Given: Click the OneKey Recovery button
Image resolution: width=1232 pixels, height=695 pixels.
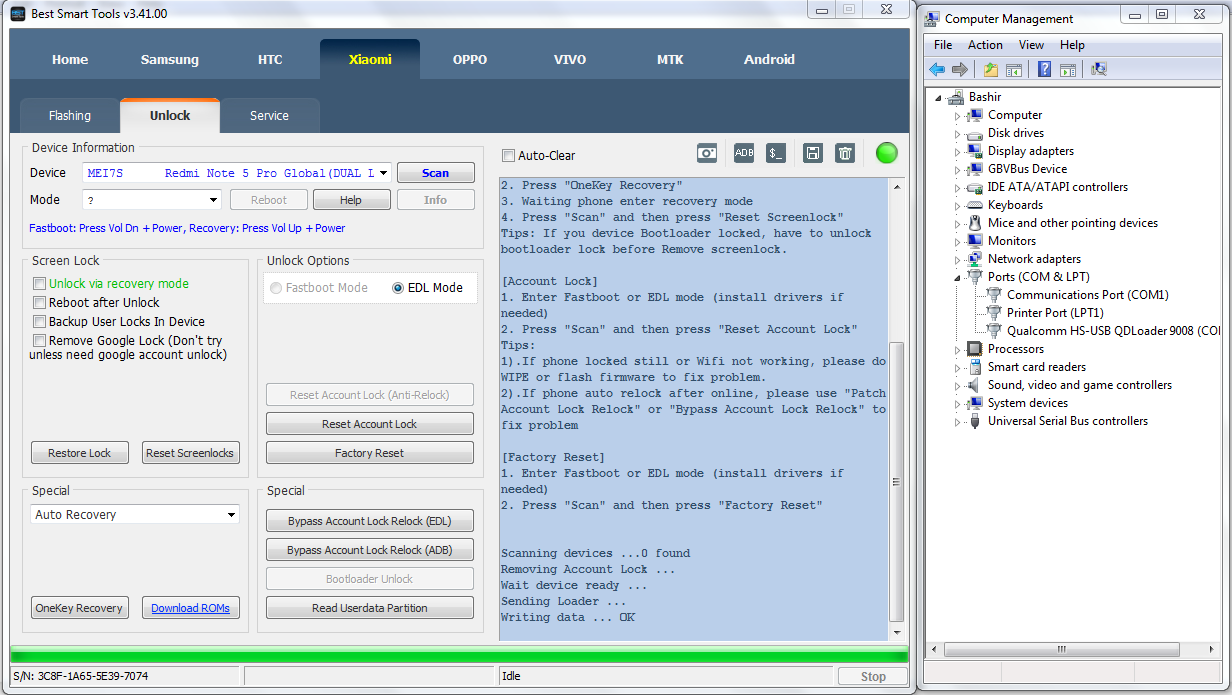Looking at the screenshot, I should click(79, 608).
